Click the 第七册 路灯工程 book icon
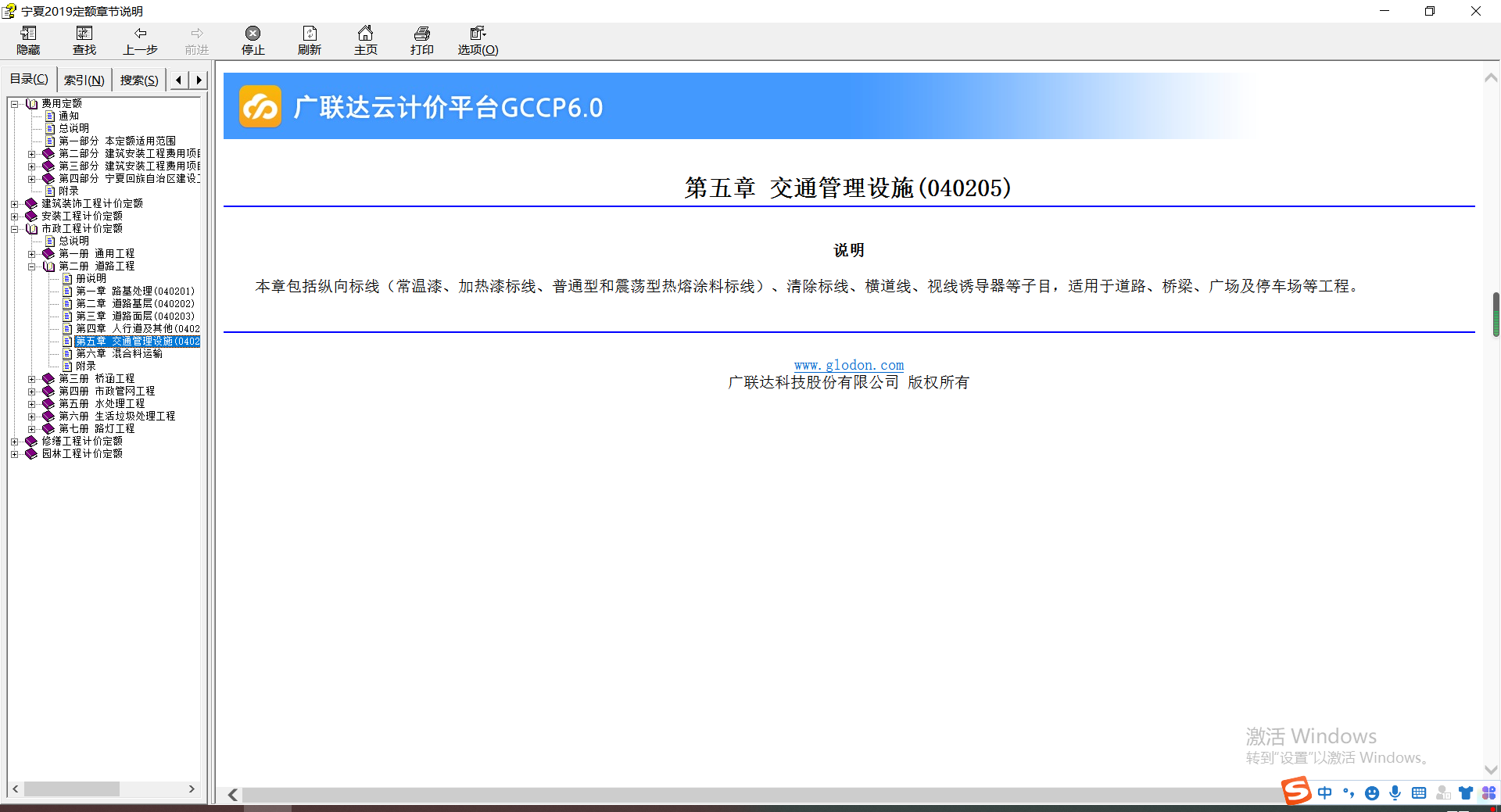This screenshot has width=1501, height=812. 48,428
